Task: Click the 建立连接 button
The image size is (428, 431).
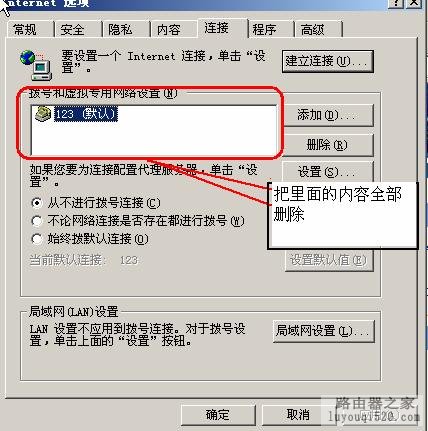Action: click(x=327, y=61)
